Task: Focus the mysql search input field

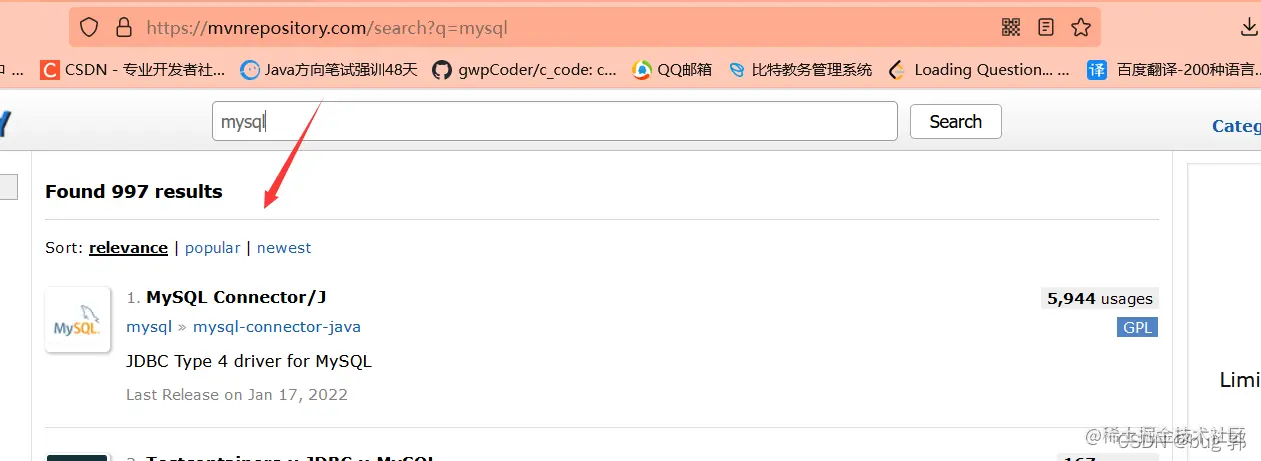Action: click(555, 122)
